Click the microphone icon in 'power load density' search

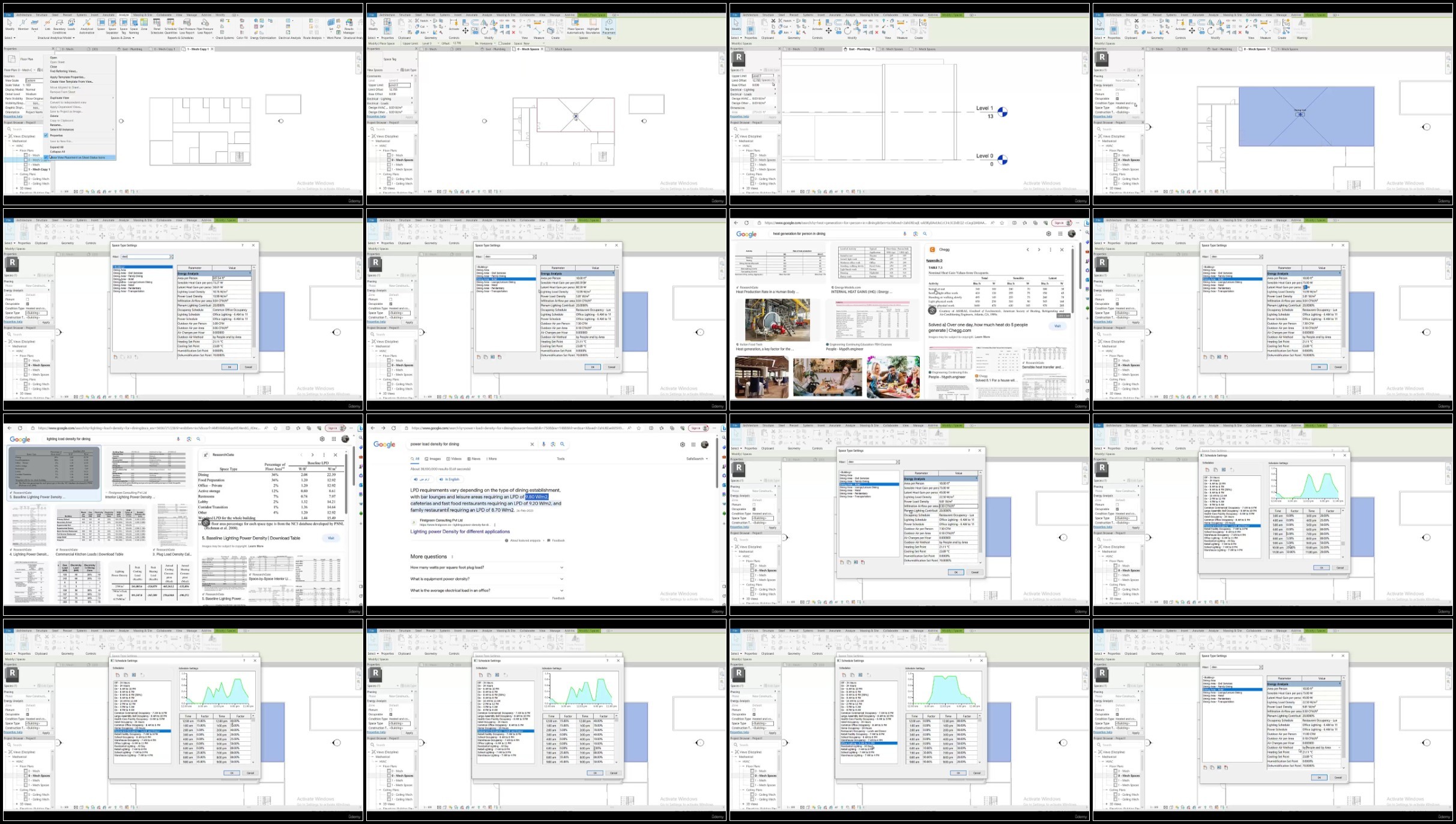tap(543, 444)
